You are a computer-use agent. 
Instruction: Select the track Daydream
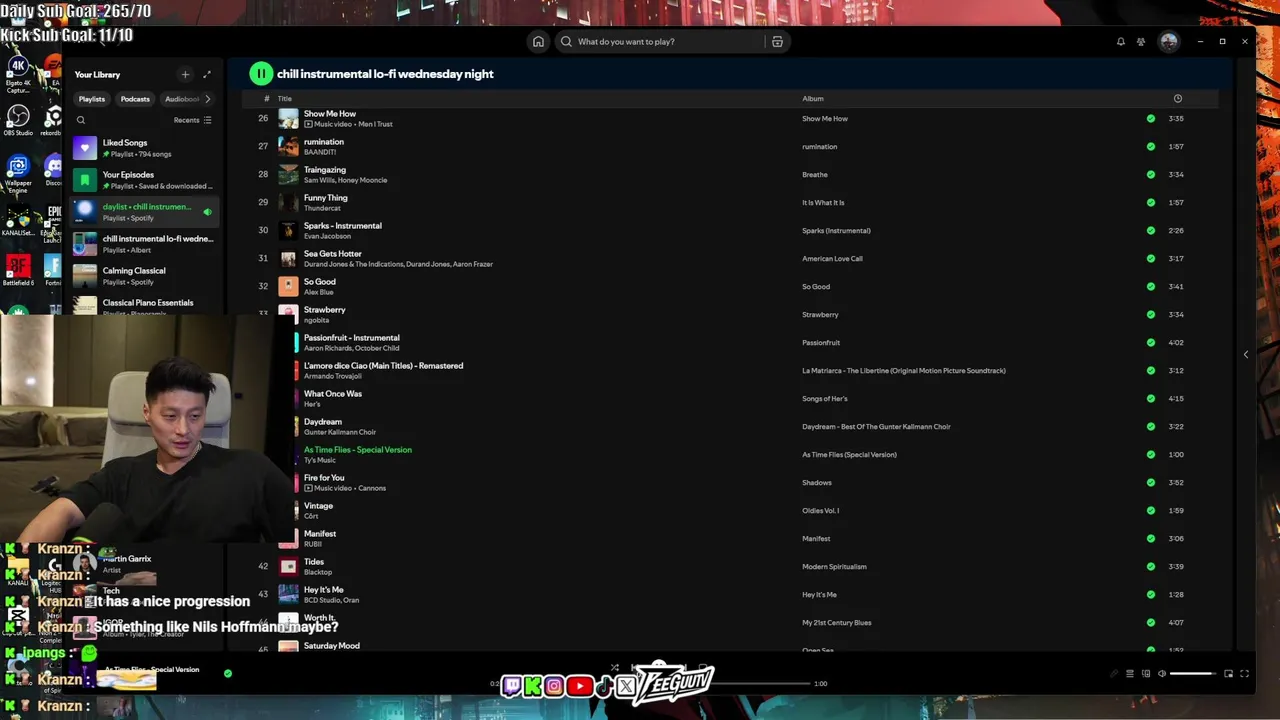pyautogui.click(x=323, y=422)
